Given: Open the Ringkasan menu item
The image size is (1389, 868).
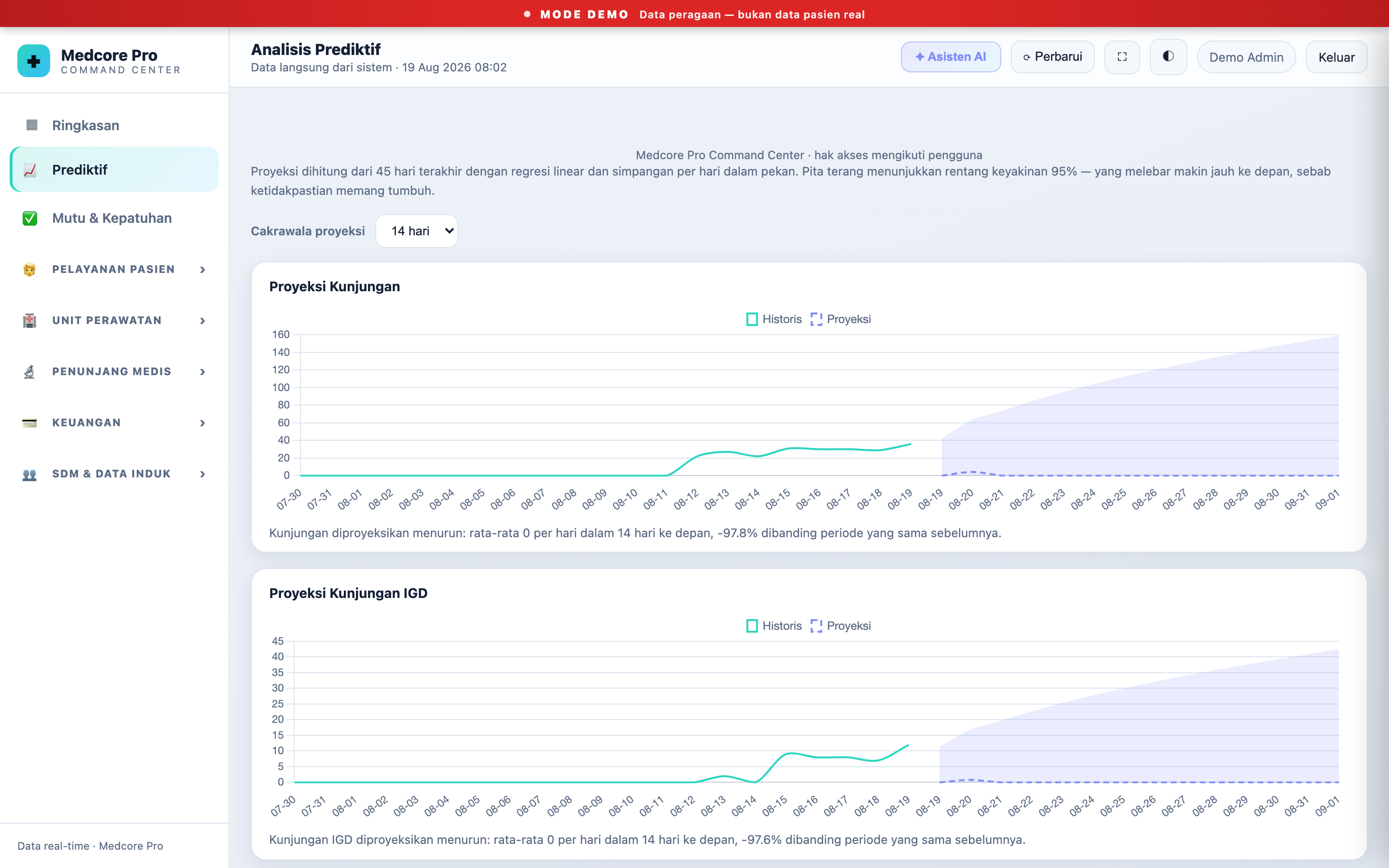Looking at the screenshot, I should pos(114,125).
